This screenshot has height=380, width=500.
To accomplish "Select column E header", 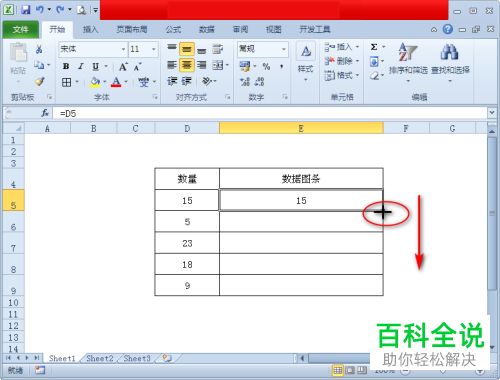I will (301, 128).
